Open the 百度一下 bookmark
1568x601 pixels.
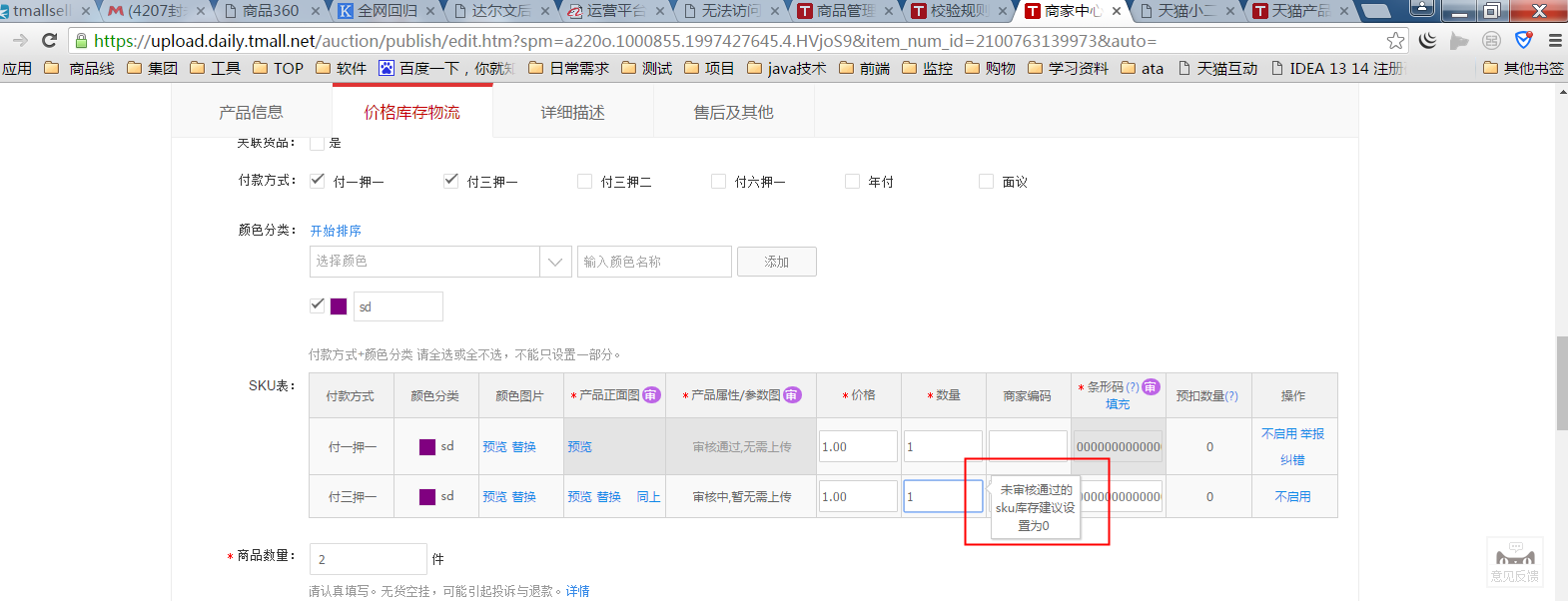click(446, 68)
